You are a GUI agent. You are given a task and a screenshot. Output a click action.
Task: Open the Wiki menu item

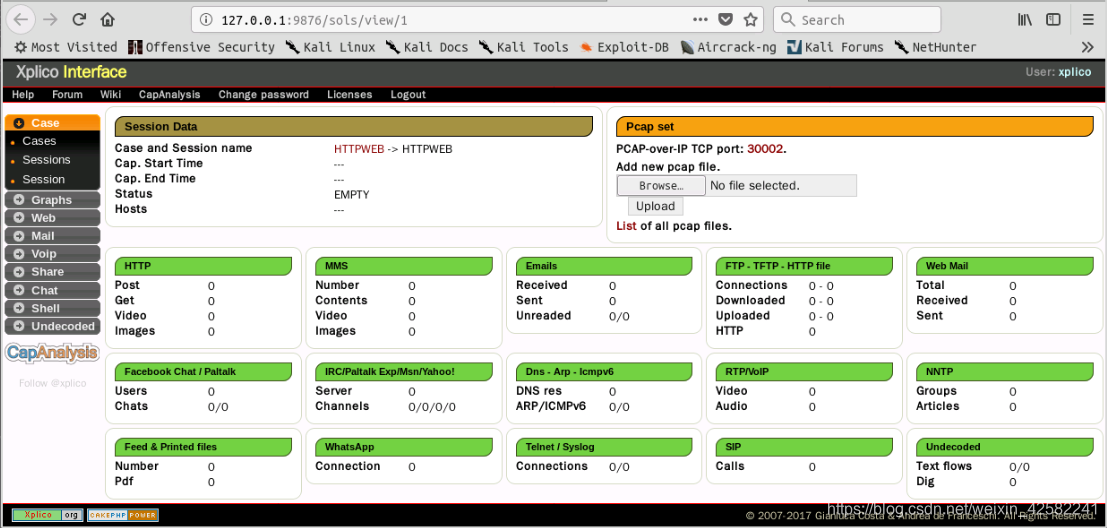(110, 95)
